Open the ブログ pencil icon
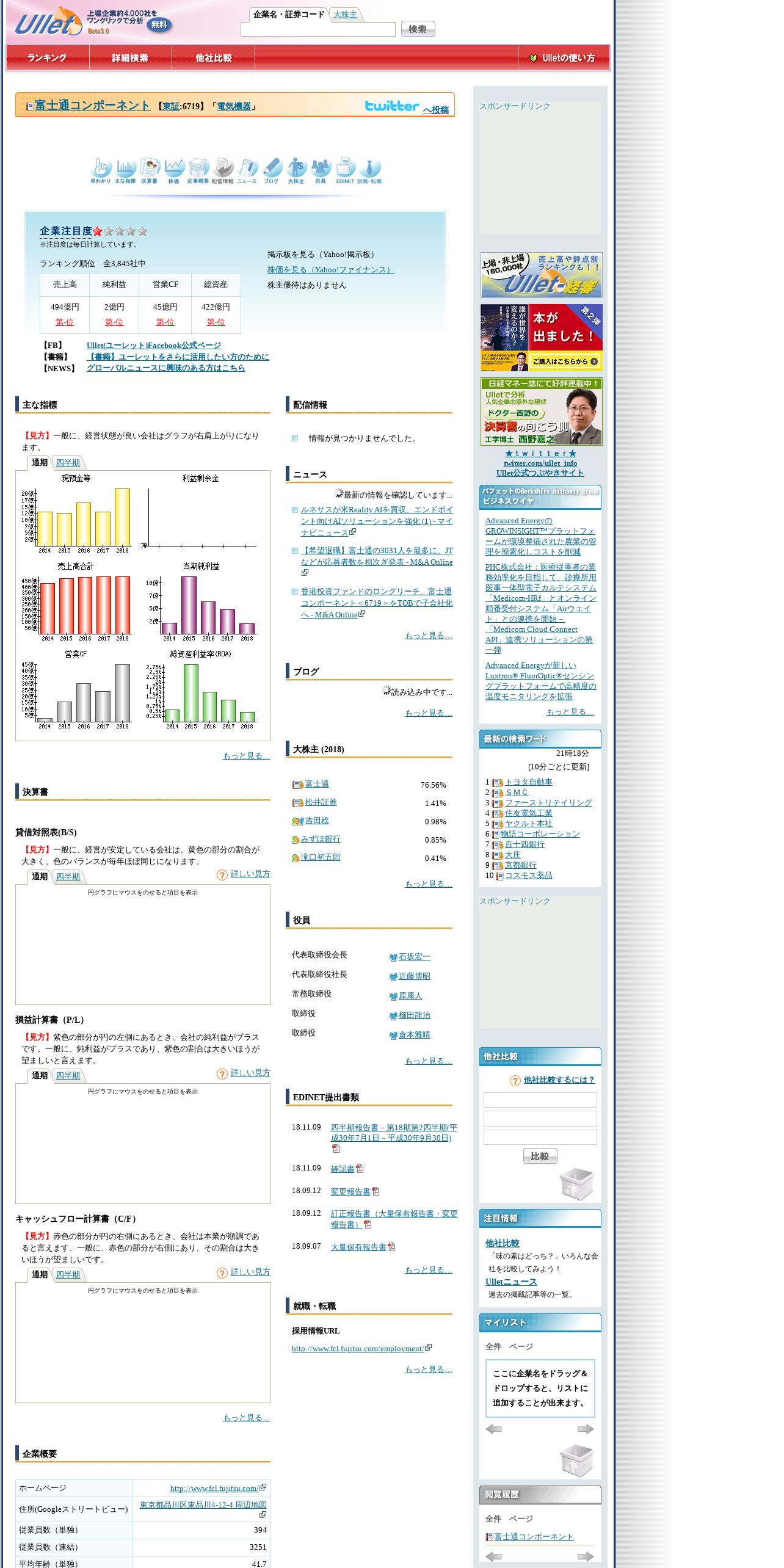This screenshot has height=1568, width=784. [x=272, y=170]
